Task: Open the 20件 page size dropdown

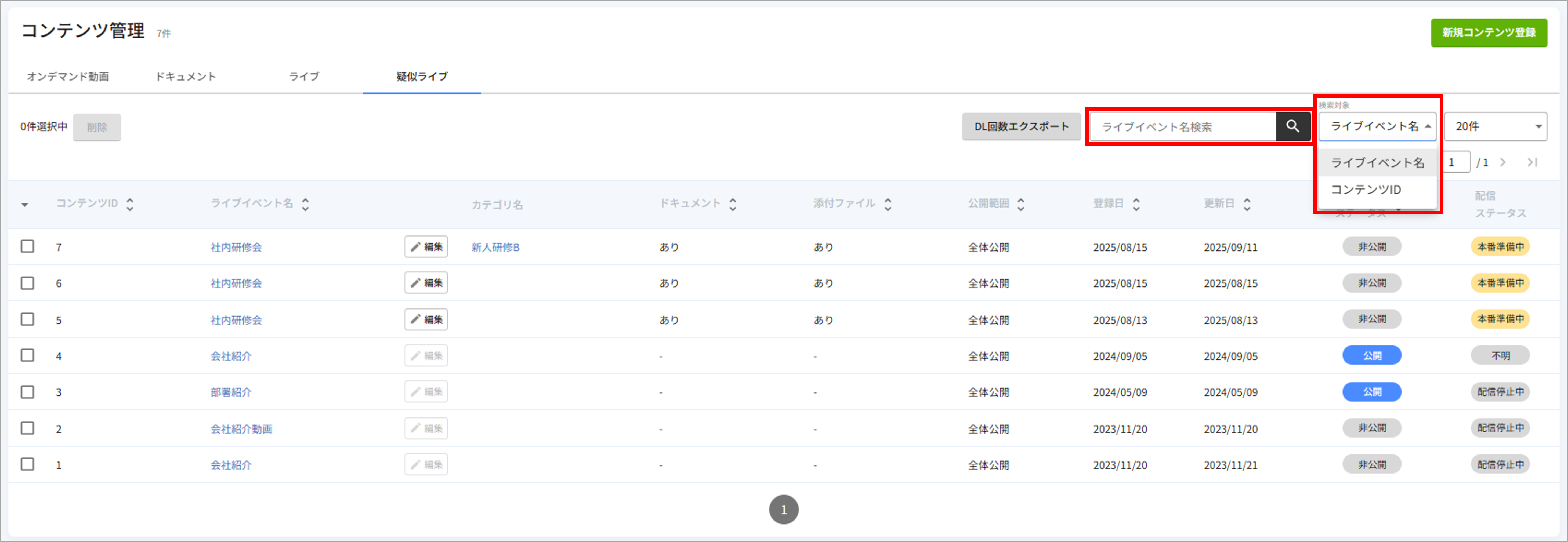Action: (x=1495, y=126)
